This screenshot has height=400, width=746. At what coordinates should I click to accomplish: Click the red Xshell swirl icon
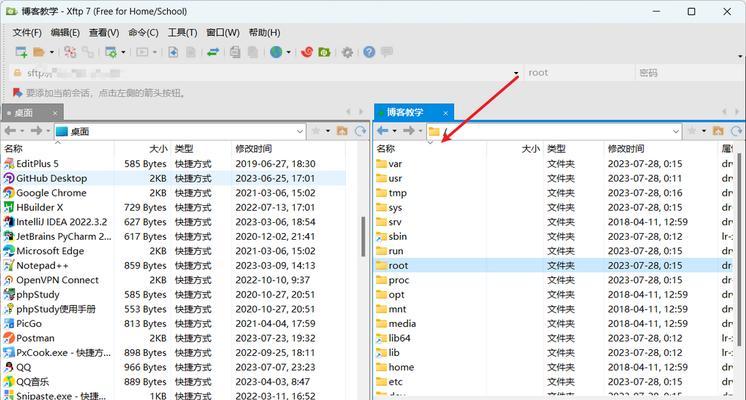(307, 52)
